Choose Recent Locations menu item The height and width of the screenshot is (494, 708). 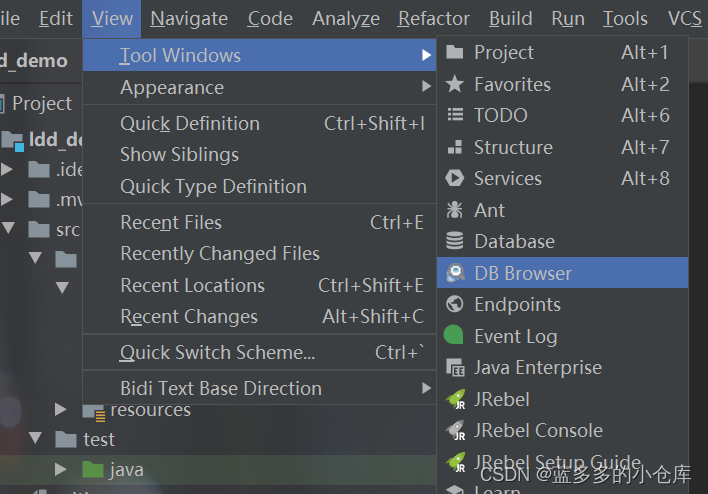[260, 285]
